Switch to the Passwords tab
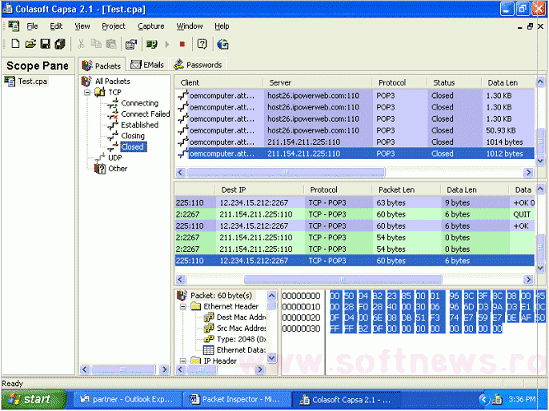 point(198,65)
